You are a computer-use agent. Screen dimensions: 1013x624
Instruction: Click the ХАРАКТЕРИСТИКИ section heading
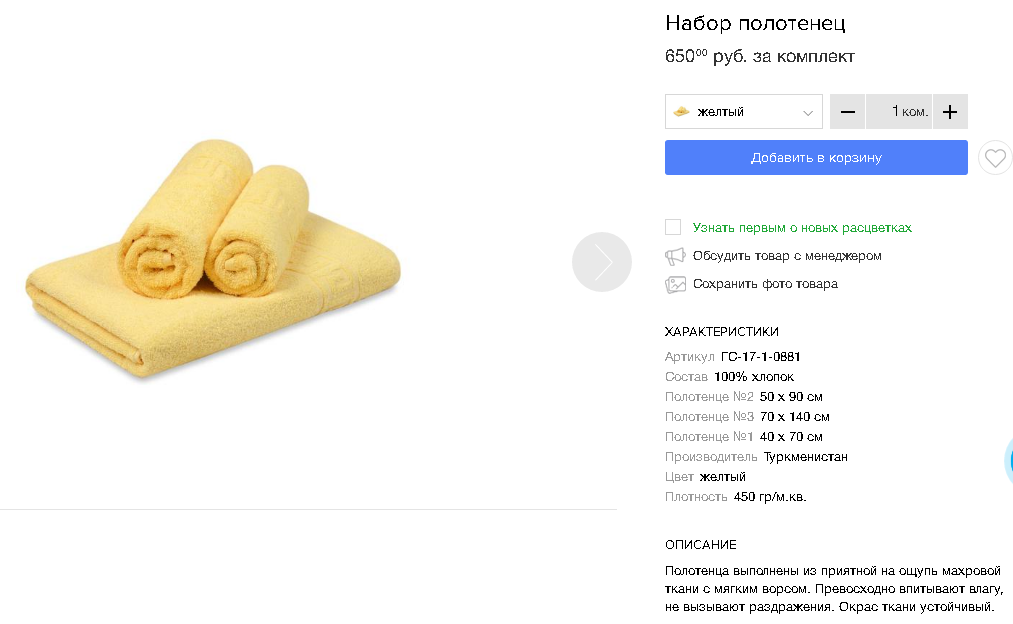[x=721, y=332]
